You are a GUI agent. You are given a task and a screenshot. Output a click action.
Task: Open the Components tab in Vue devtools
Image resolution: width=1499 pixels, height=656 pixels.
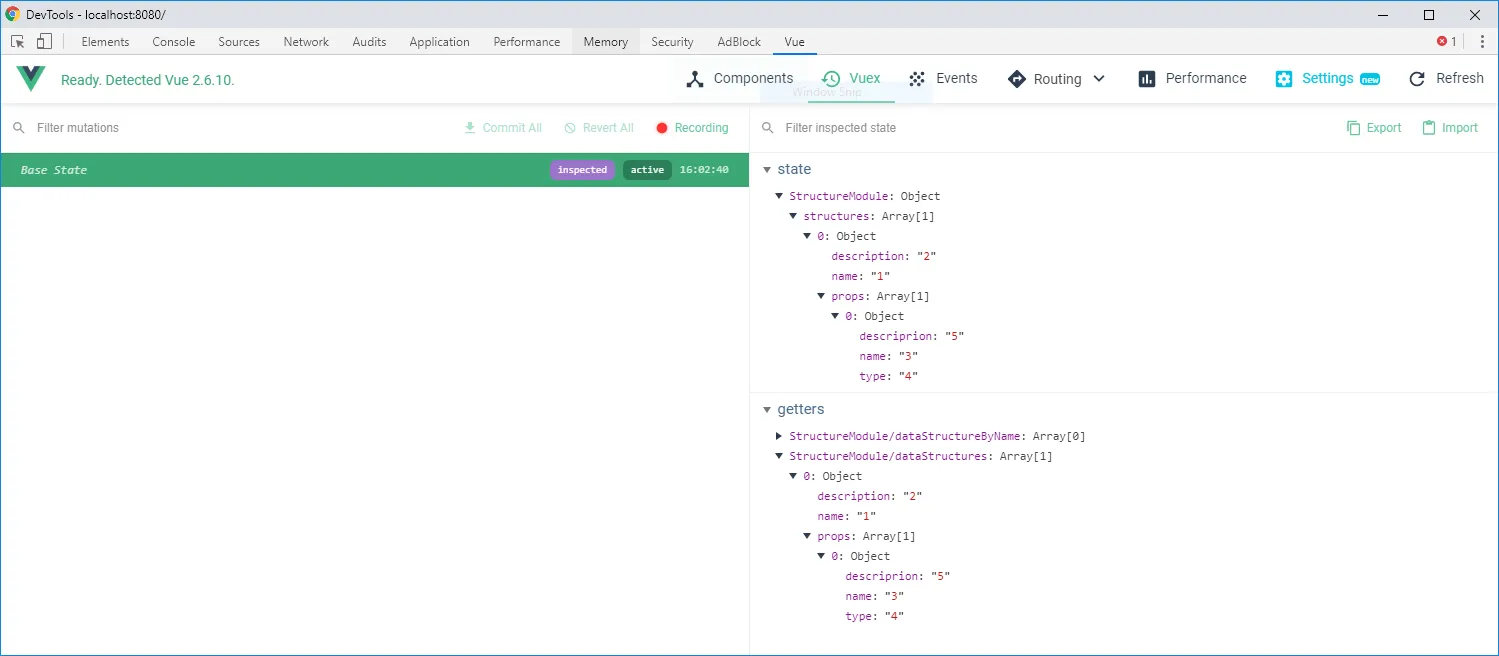pyautogui.click(x=740, y=79)
